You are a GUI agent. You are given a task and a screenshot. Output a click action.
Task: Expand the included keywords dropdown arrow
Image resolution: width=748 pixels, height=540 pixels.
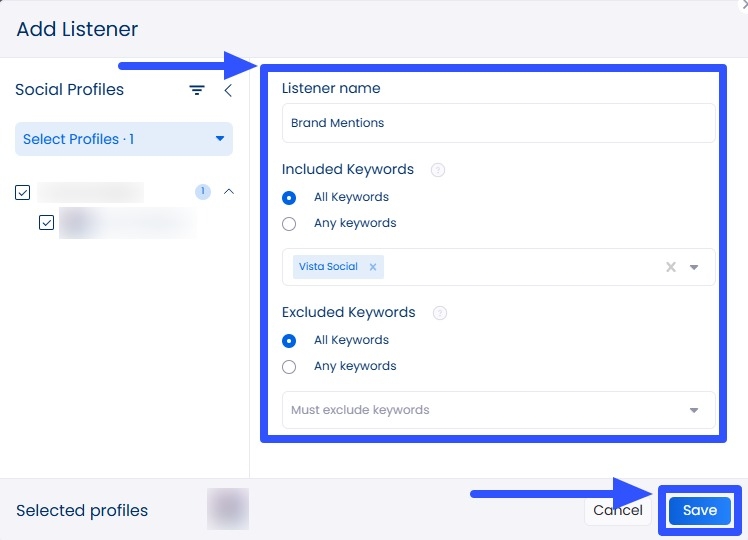pos(694,267)
